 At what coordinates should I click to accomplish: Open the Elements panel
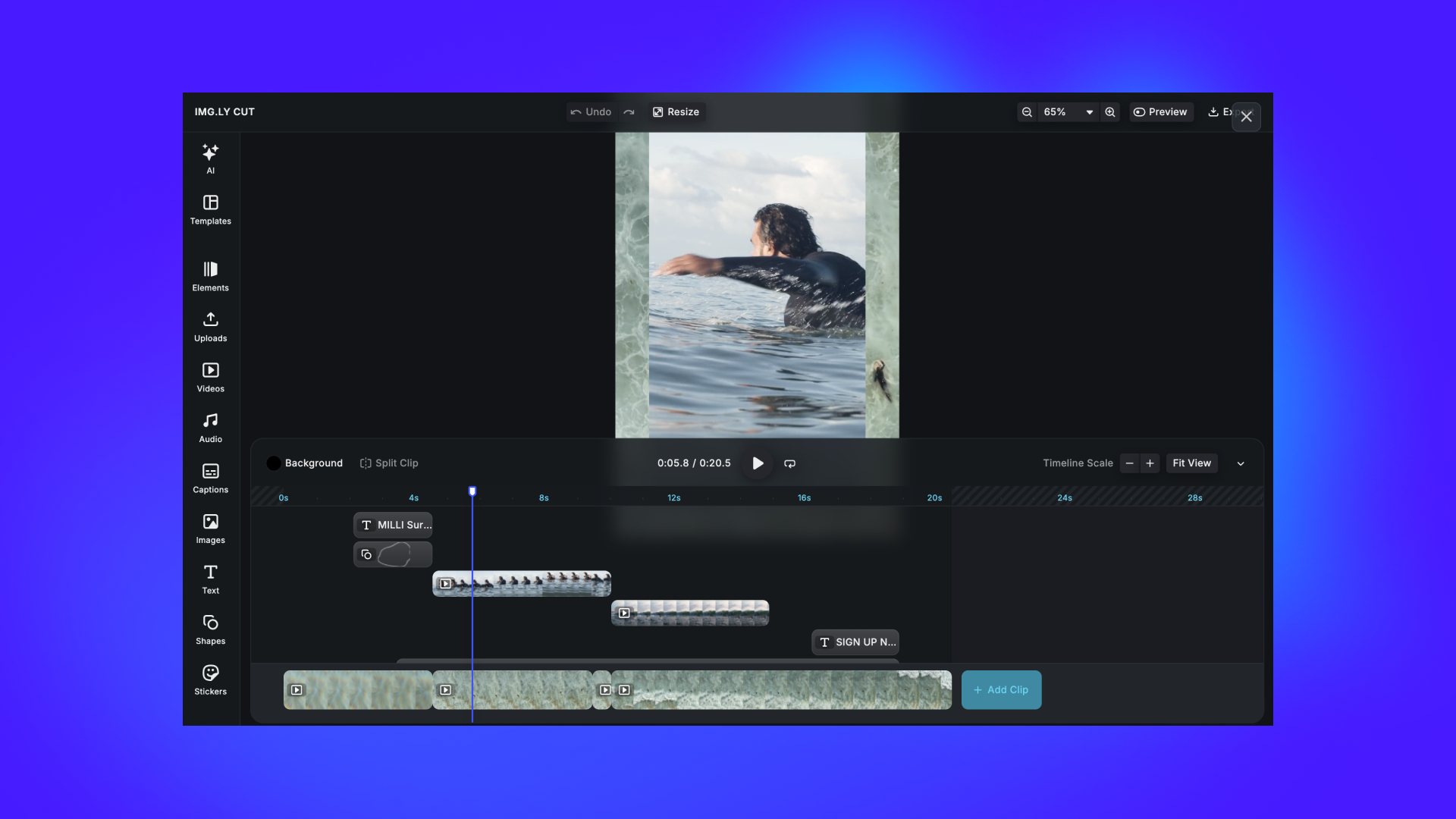(210, 275)
